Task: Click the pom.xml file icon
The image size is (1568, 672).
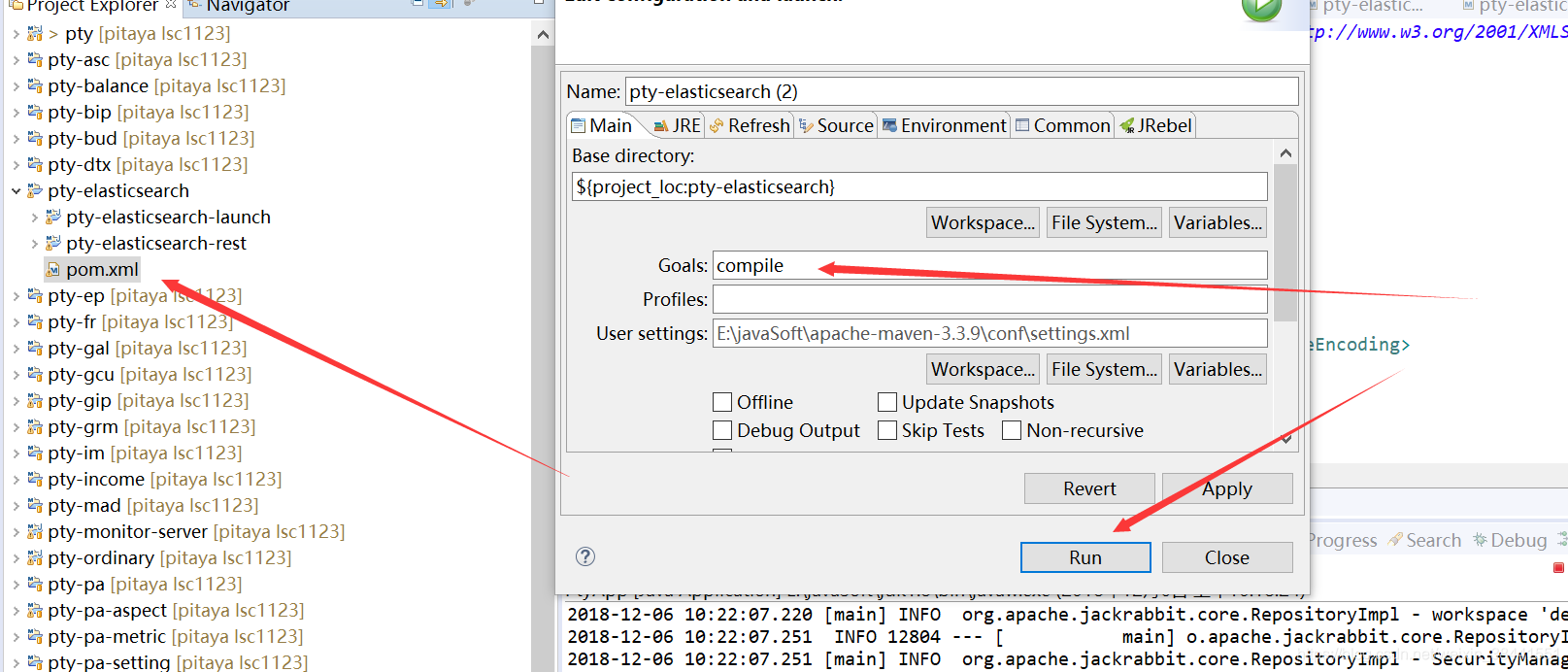Action: [53, 269]
